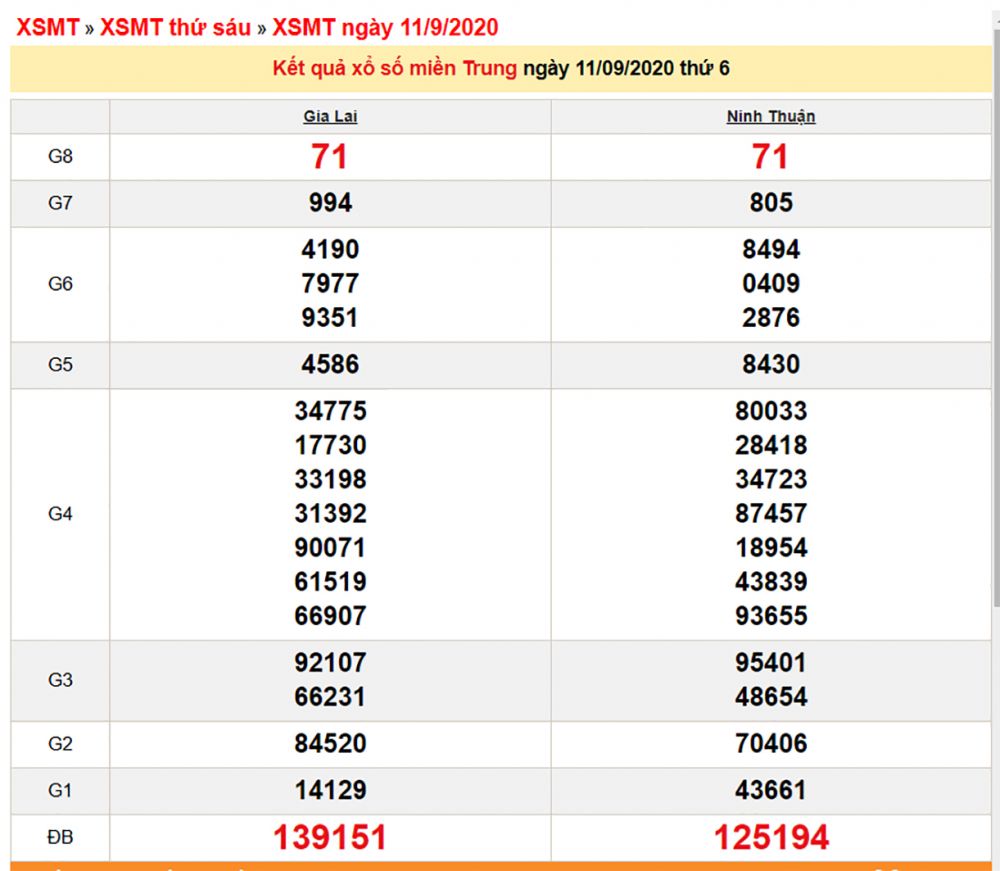Select Gia Lai special prize number 139151
Viewport: 1000px width, 871px height.
pos(330,837)
